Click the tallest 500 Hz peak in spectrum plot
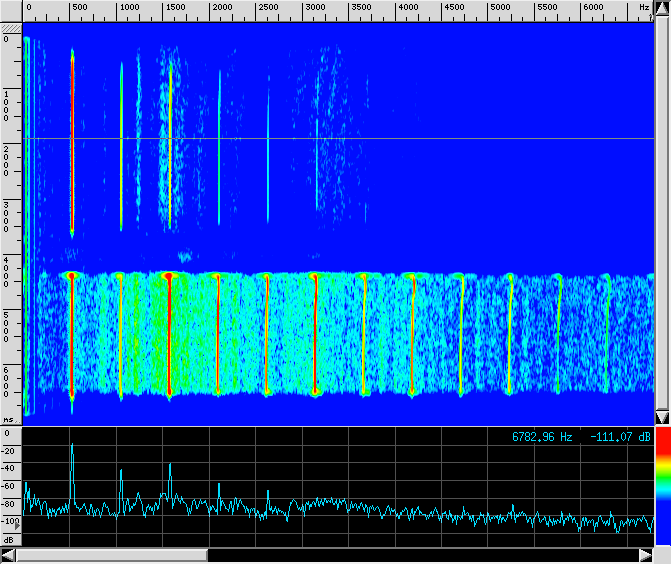This screenshot has height=564, width=671. click(x=72, y=447)
